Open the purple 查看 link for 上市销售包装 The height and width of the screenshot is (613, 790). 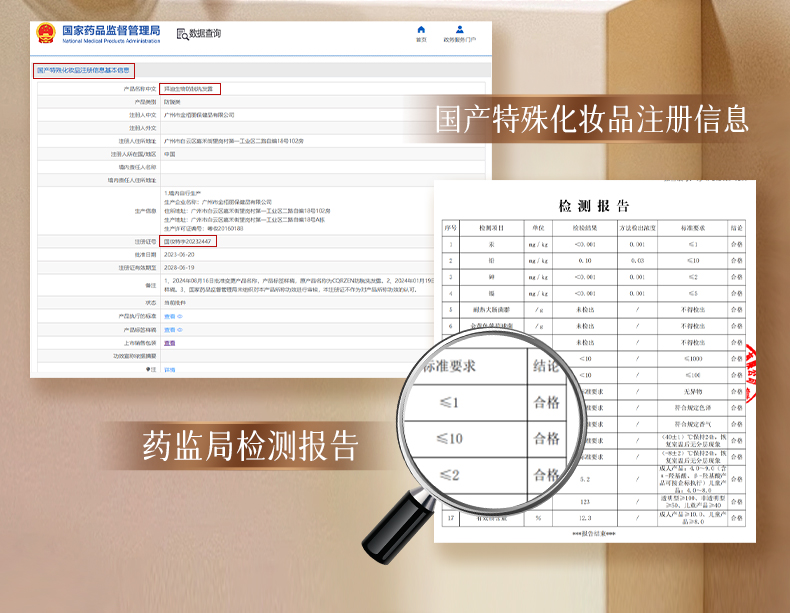click(x=170, y=343)
